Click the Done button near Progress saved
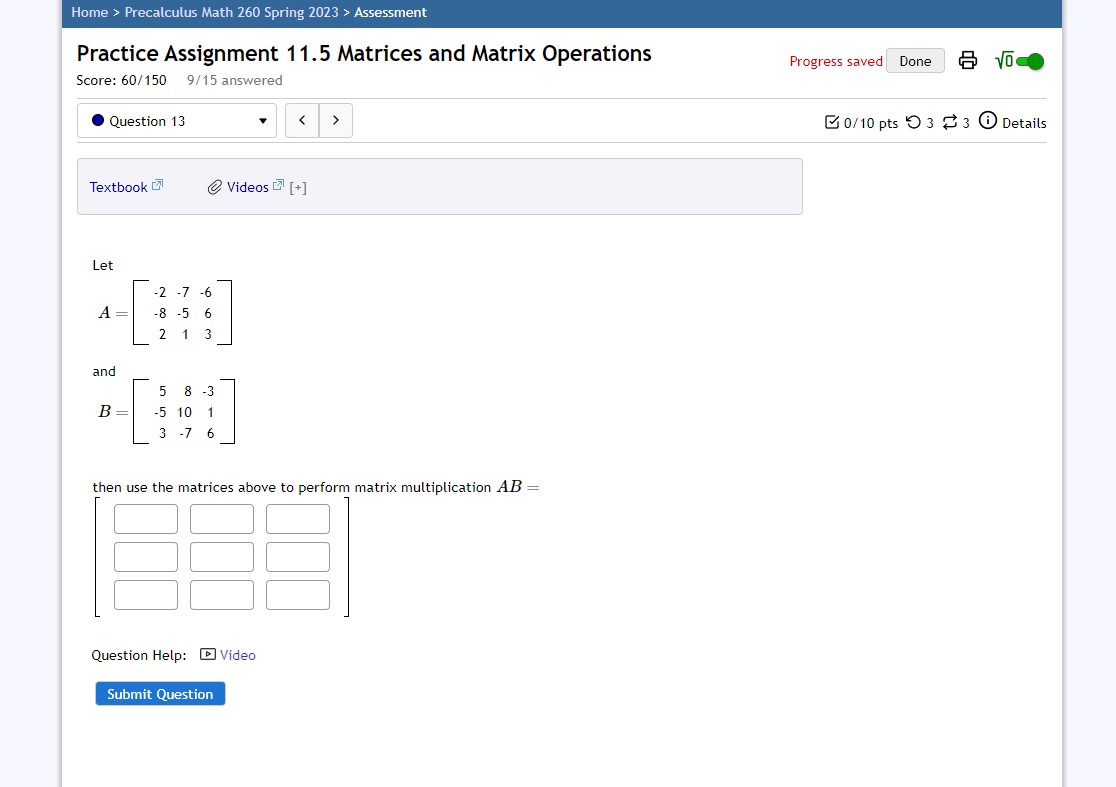Screen dimensions: 1116x787 point(914,61)
